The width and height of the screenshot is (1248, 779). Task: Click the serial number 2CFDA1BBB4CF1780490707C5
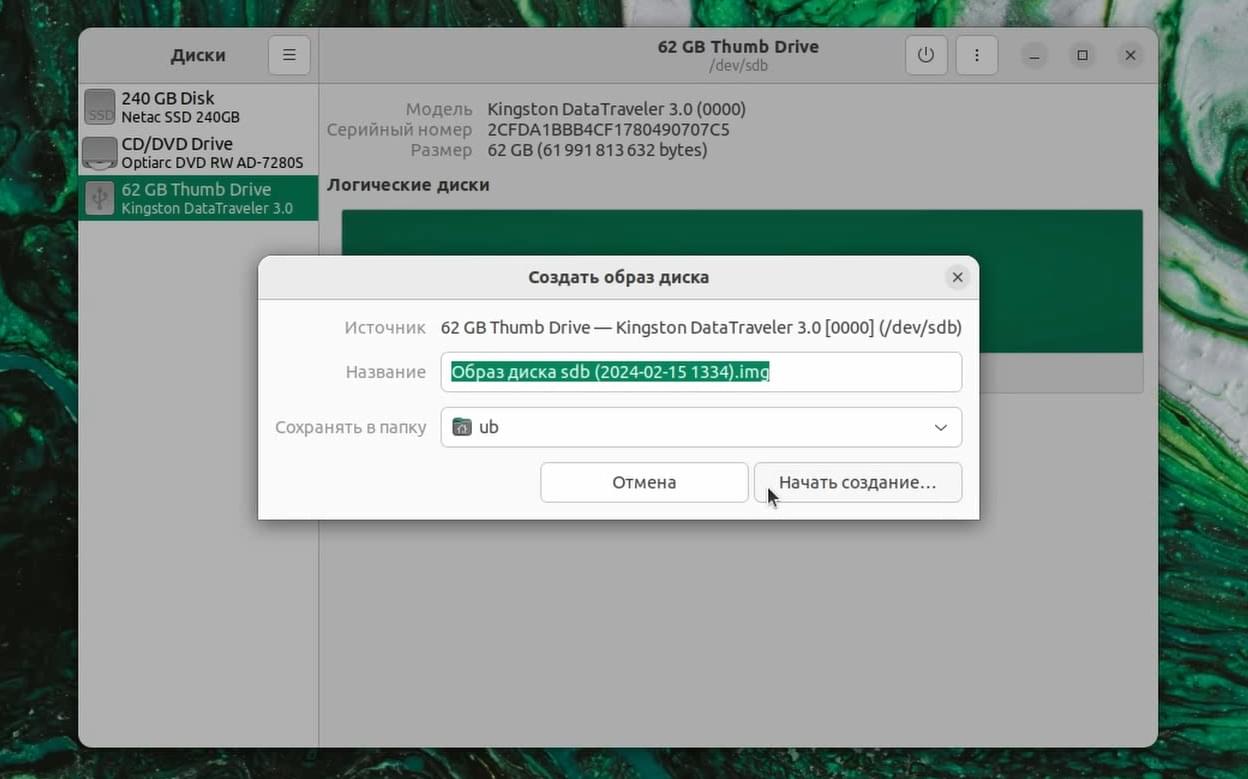tap(608, 130)
